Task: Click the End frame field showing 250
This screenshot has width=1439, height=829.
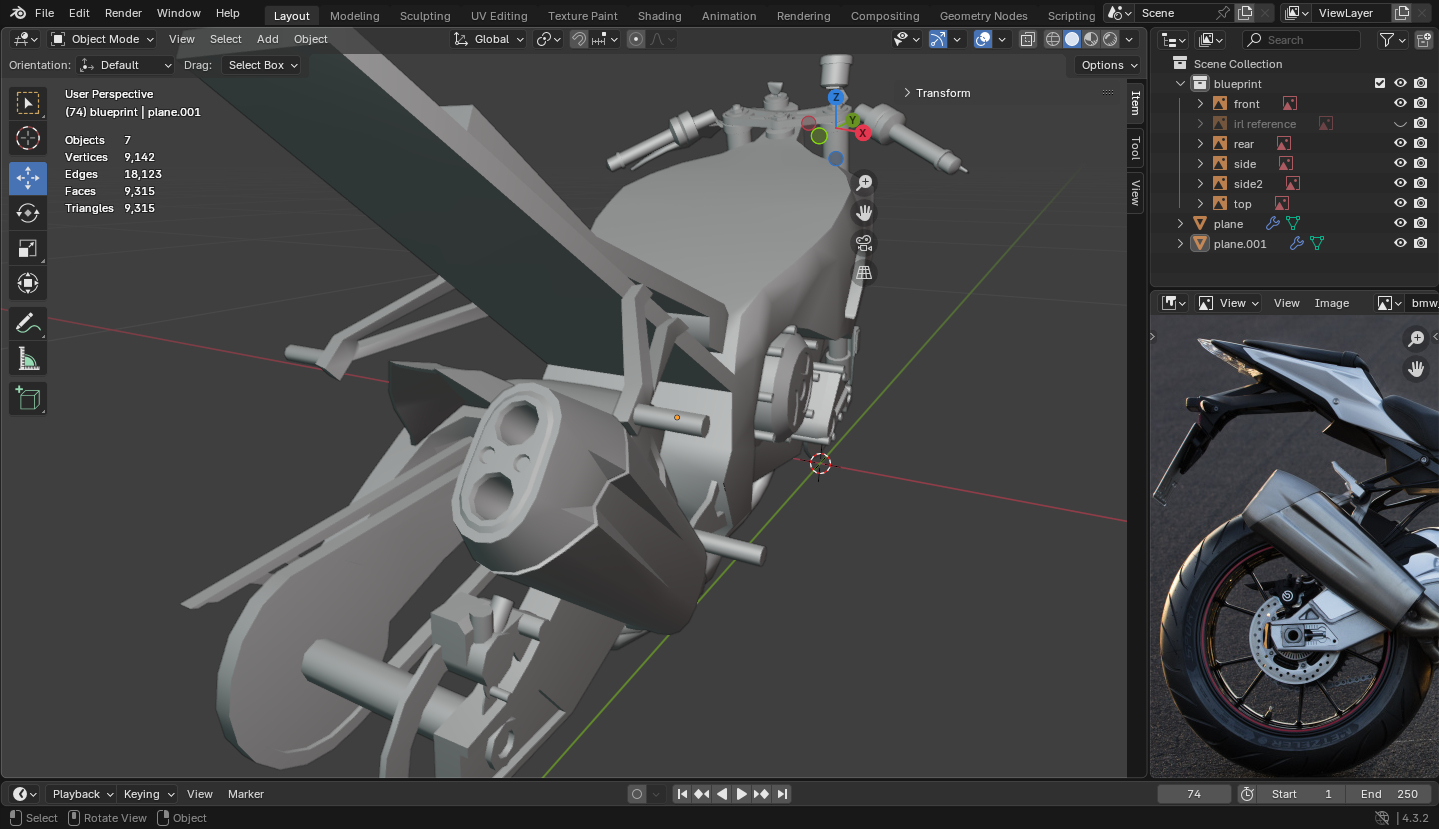Action: point(1387,794)
